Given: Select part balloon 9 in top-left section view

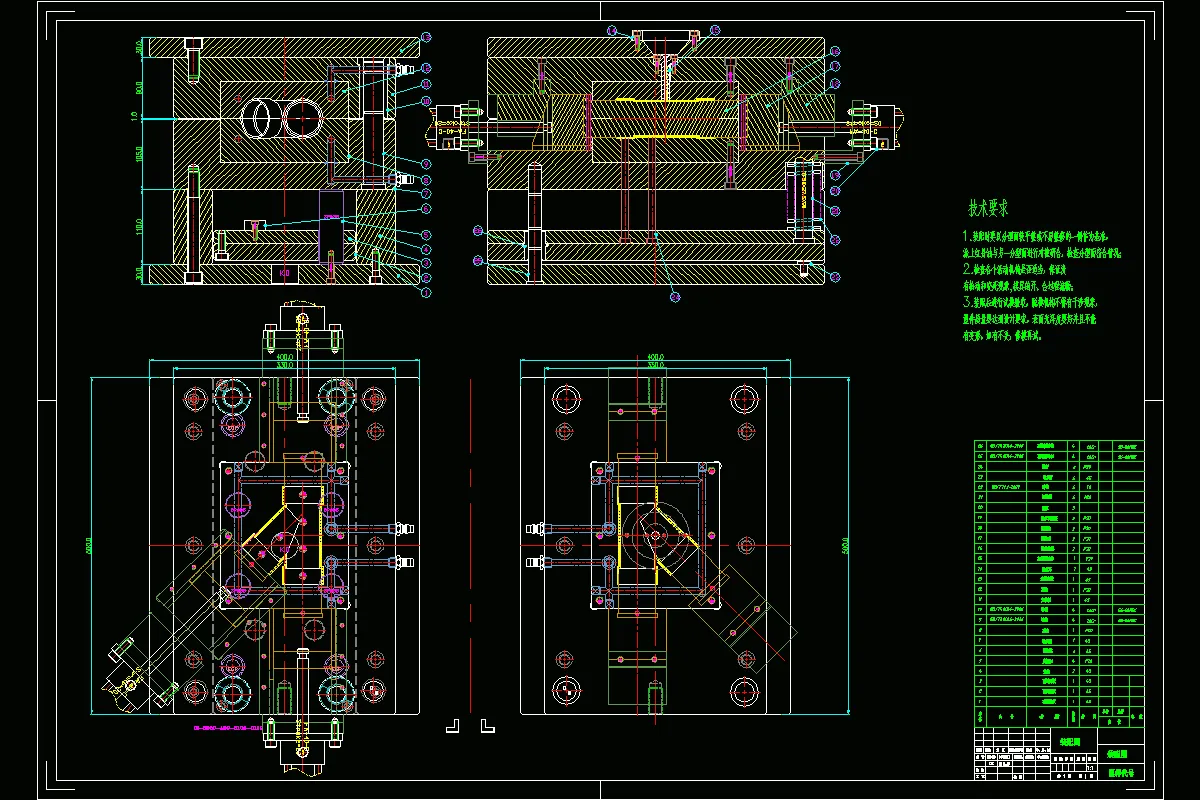Looking at the screenshot, I should [426, 164].
